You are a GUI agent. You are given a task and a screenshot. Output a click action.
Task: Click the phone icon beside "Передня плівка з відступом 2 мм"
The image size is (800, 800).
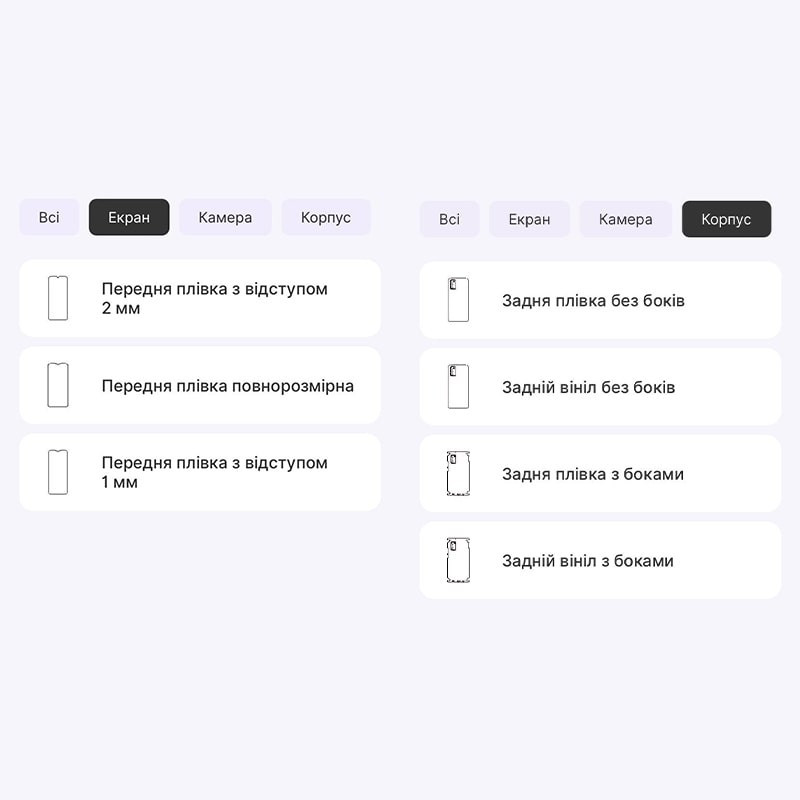click(58, 298)
